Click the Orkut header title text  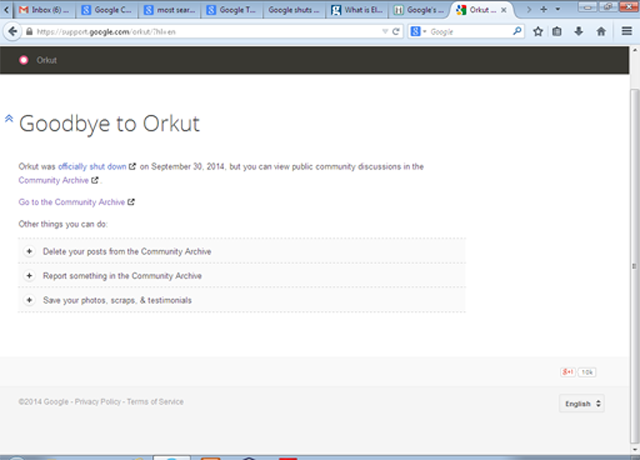[47, 60]
